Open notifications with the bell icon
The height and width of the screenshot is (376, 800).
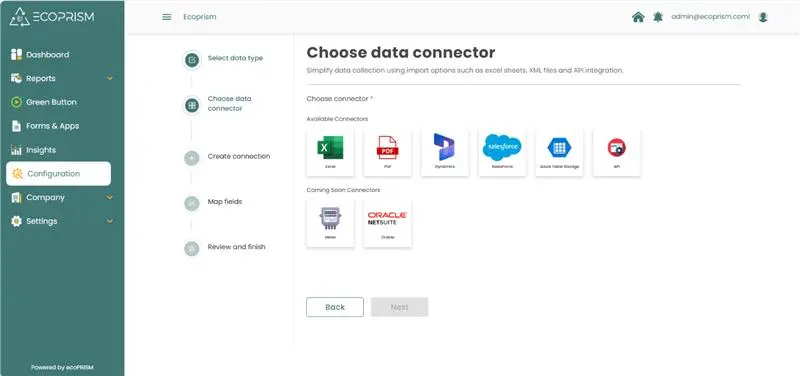click(658, 17)
